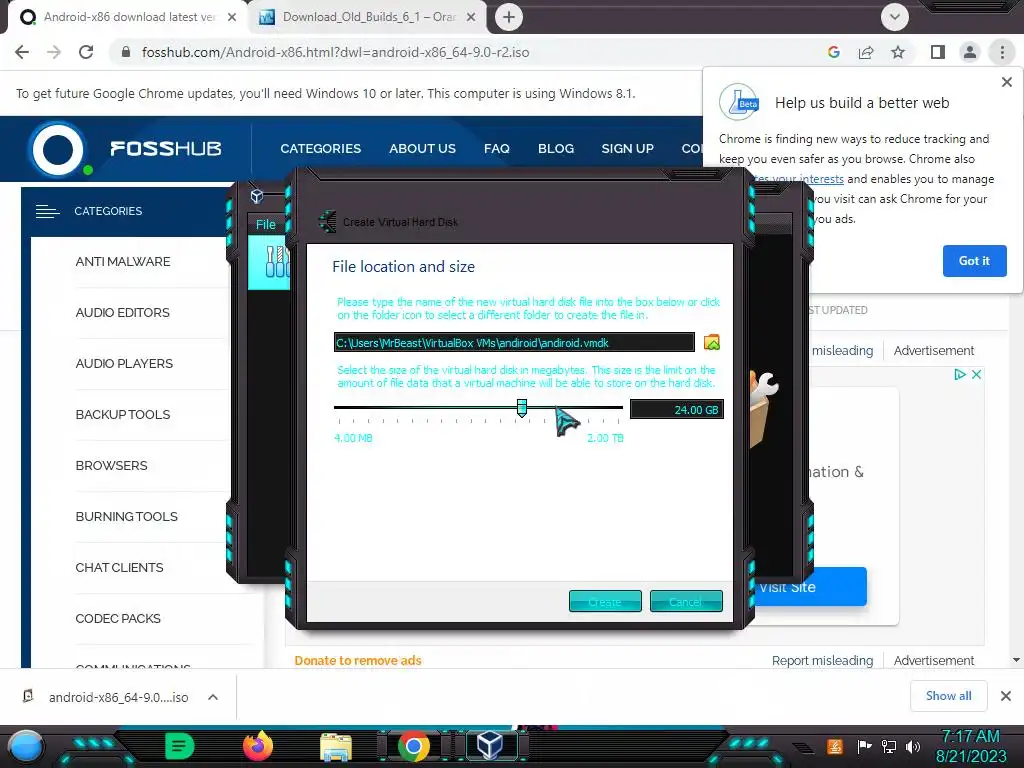Screen dimensions: 1024x768
Task: Open the green notes app in taskbar
Action: tap(180, 746)
